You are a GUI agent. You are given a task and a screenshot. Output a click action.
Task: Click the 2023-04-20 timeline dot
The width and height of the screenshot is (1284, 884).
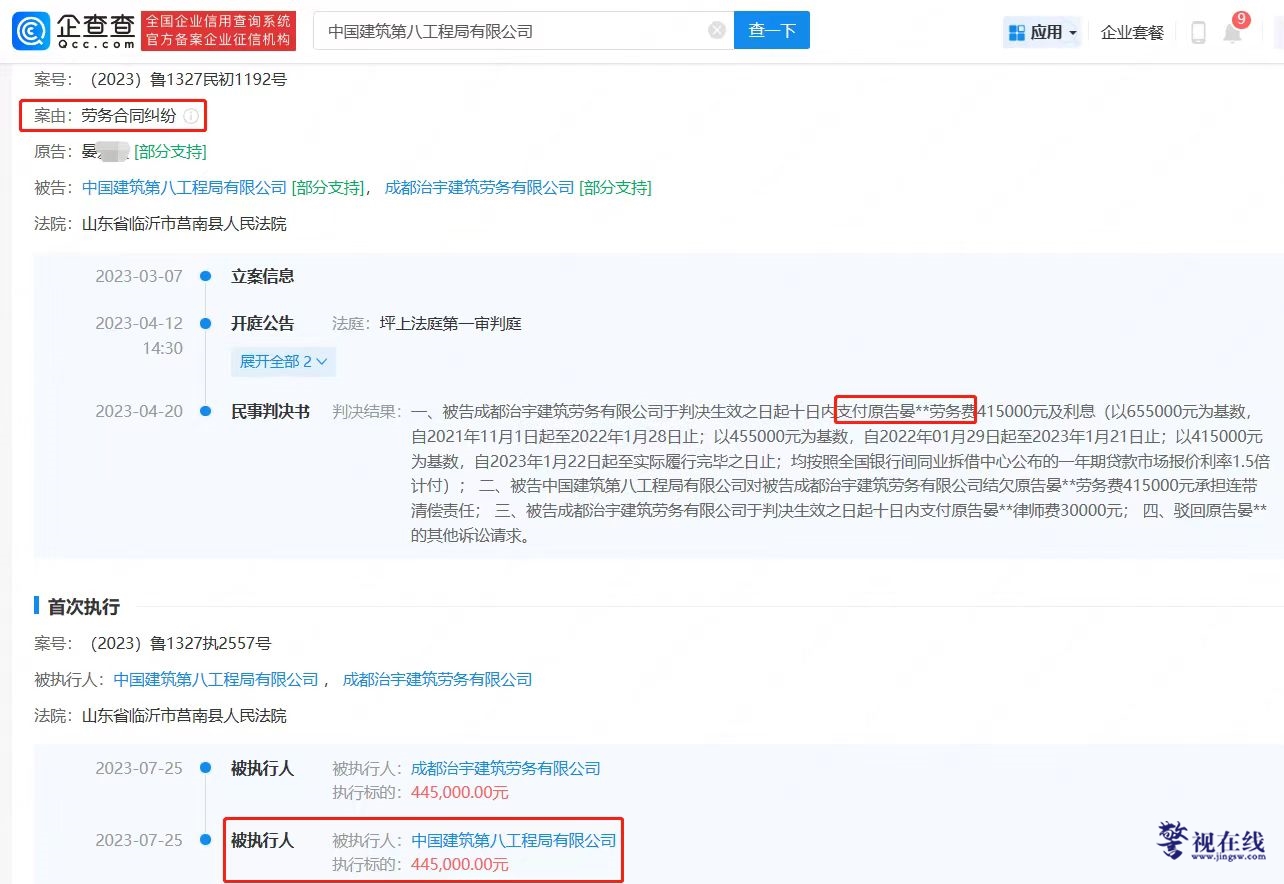[205, 412]
